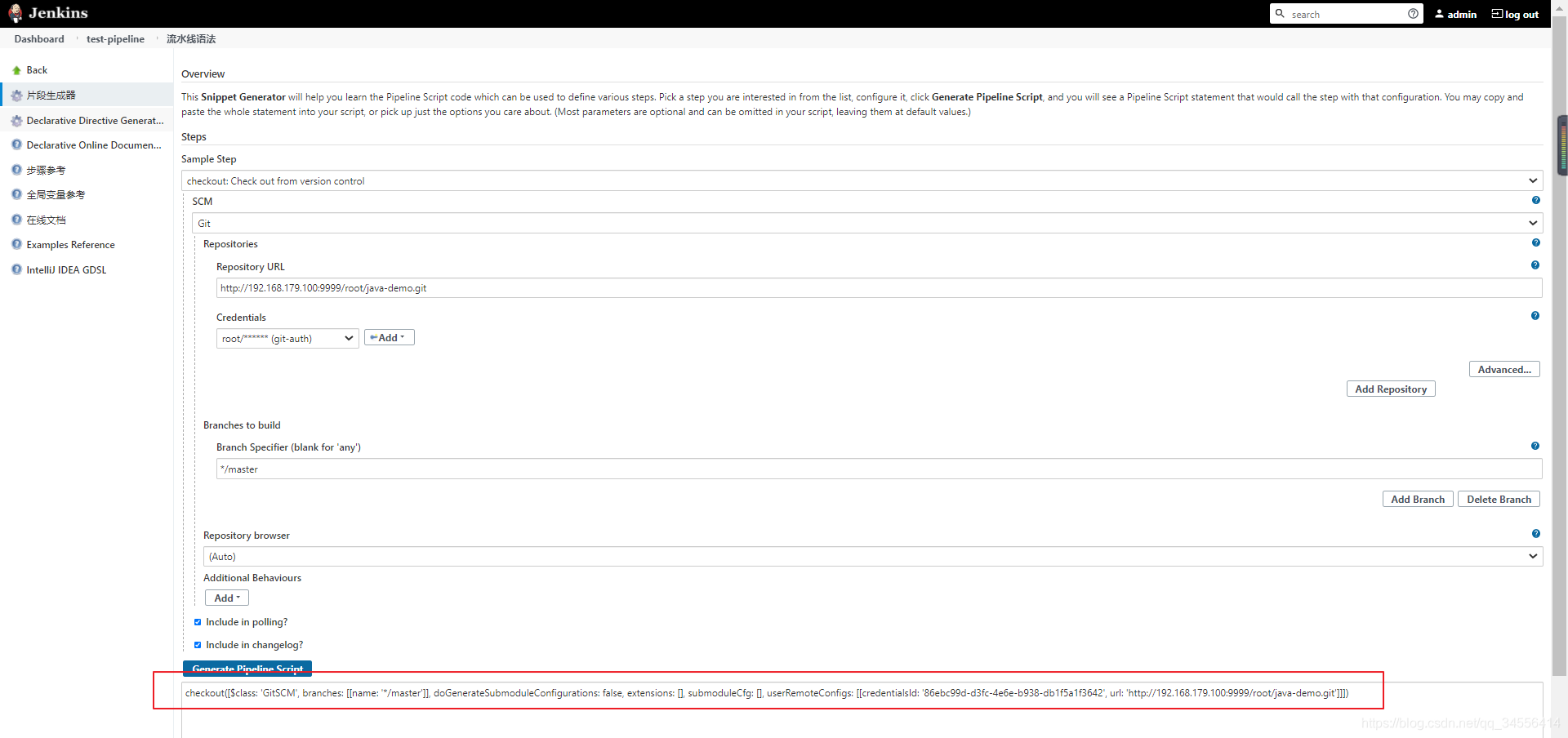Focus the top search input box
The image size is (1568, 738).
[x=1346, y=14]
